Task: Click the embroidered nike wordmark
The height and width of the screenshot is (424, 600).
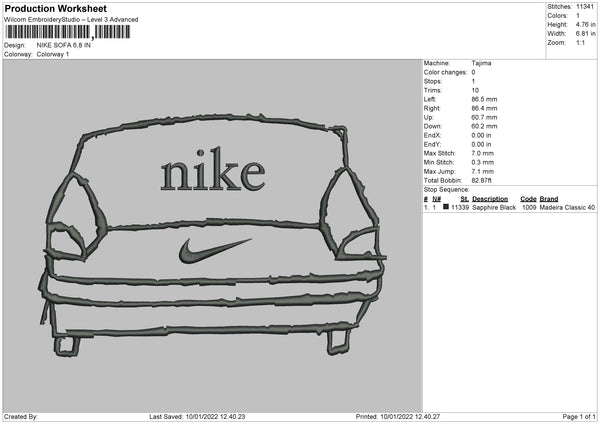Action: (x=213, y=170)
